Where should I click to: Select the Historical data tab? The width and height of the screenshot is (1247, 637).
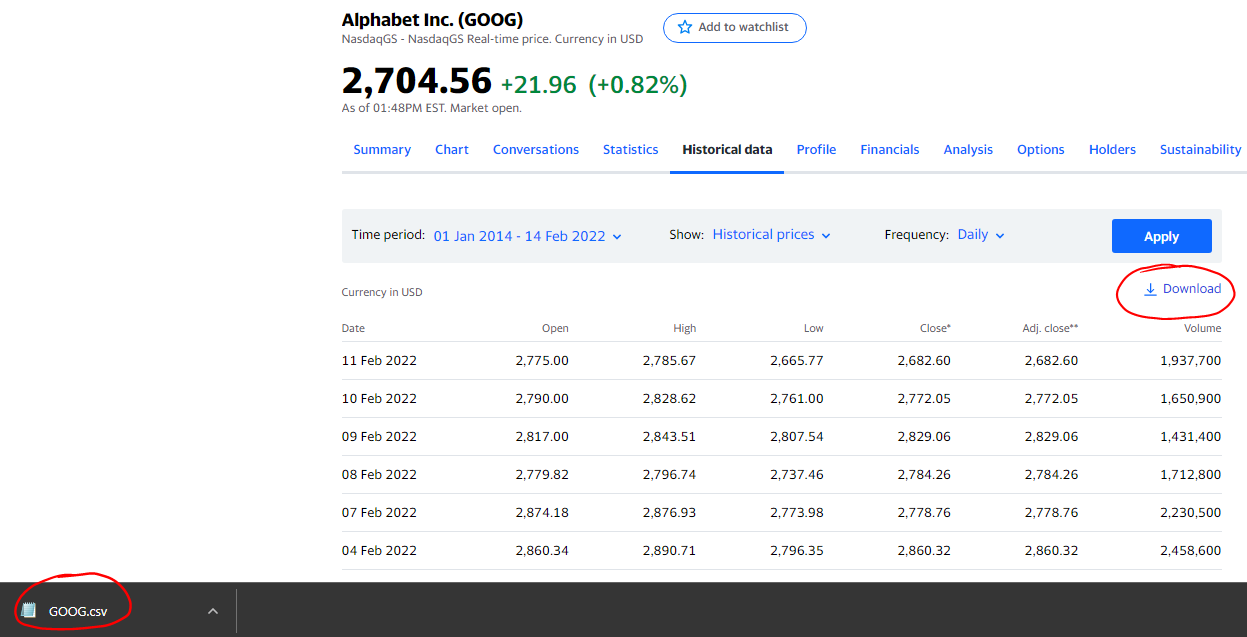[727, 150]
